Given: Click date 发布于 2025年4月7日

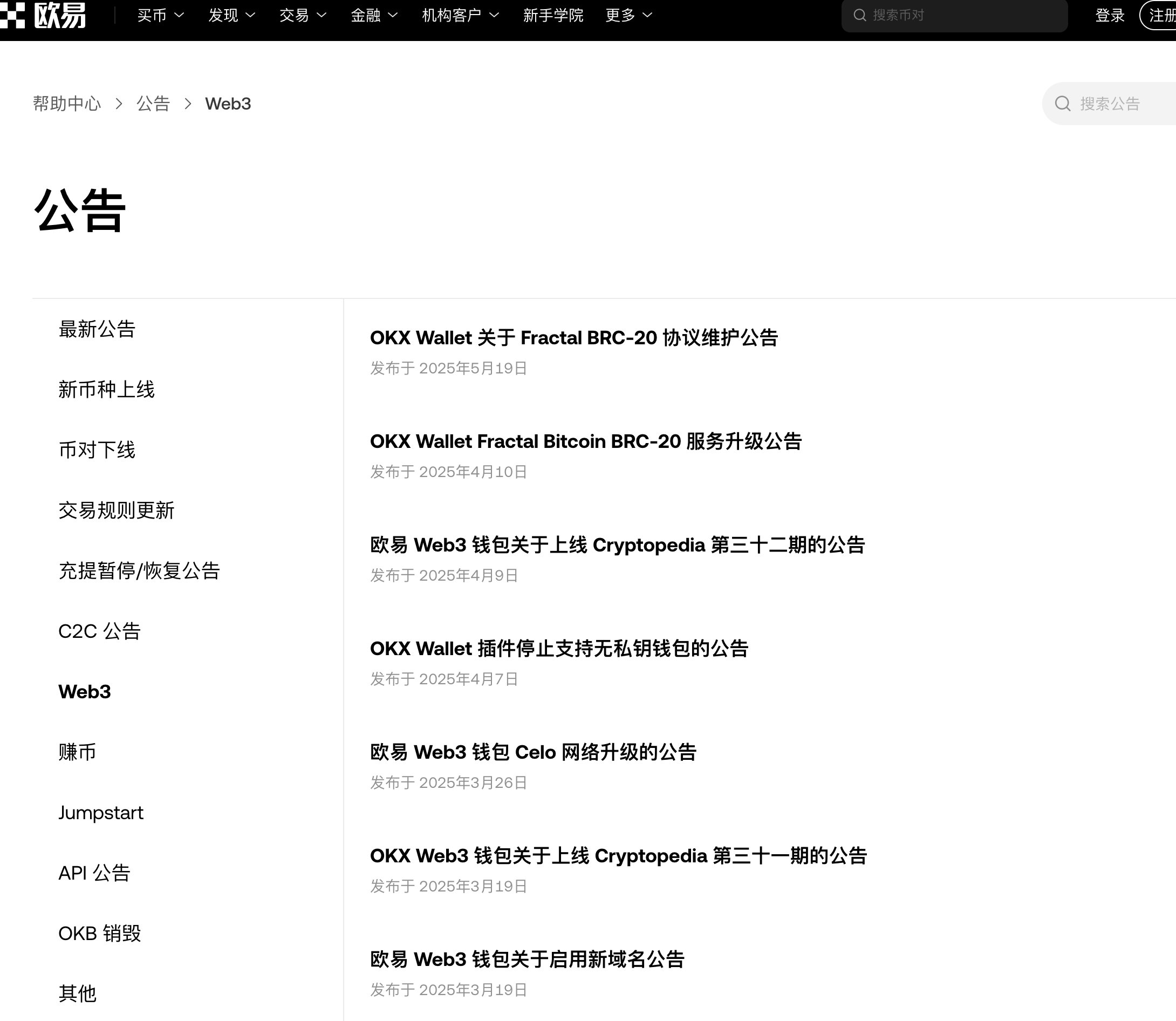Looking at the screenshot, I should pos(444,680).
